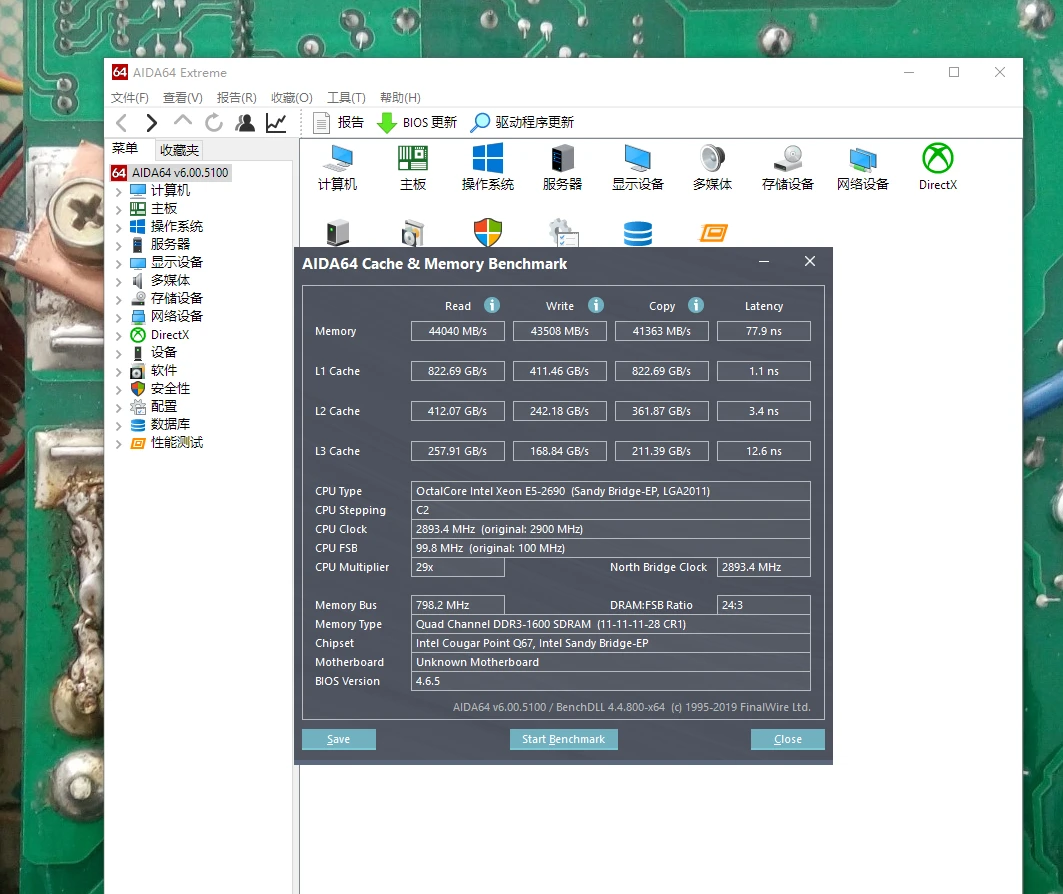Expand the 显示设备 tree node
Screen dimensions: 1063x894
(119, 264)
